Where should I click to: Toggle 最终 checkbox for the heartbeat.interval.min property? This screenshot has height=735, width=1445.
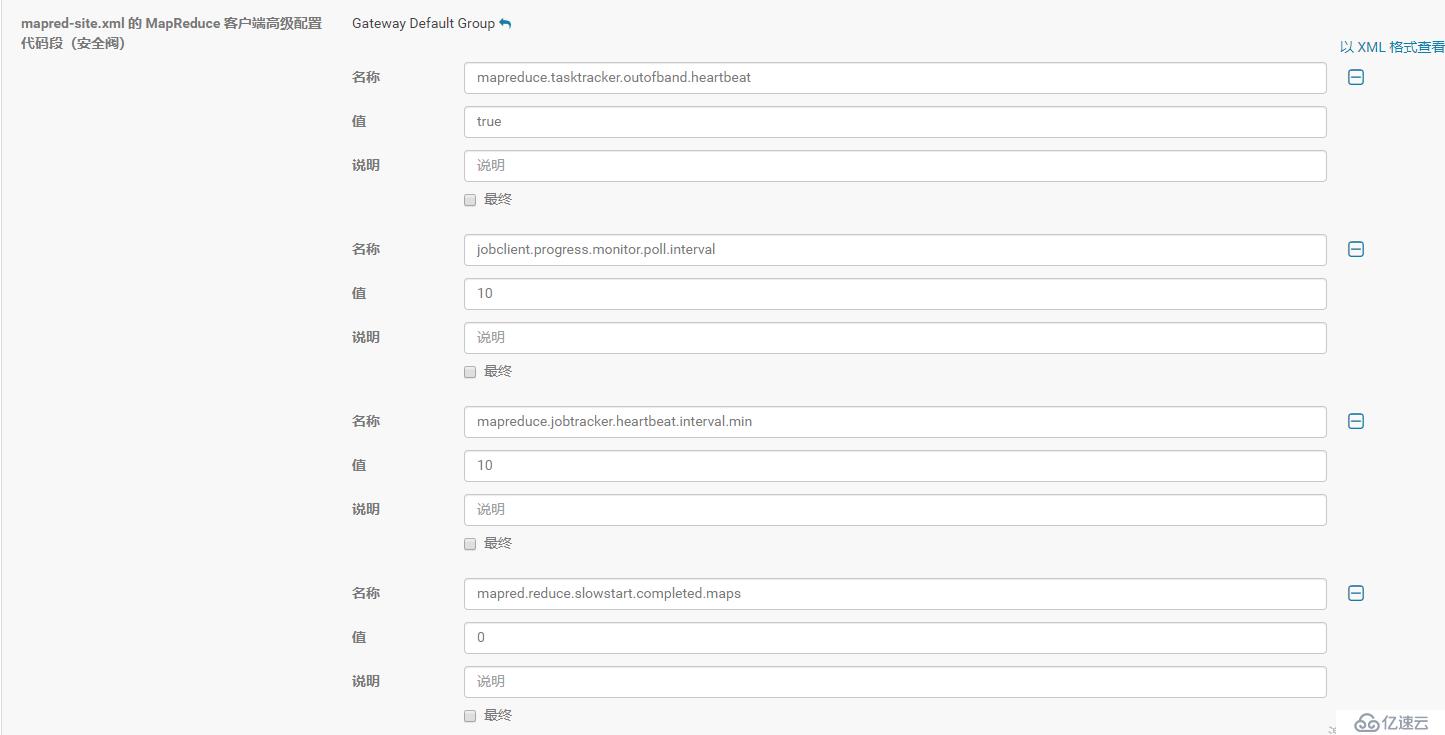(470, 544)
